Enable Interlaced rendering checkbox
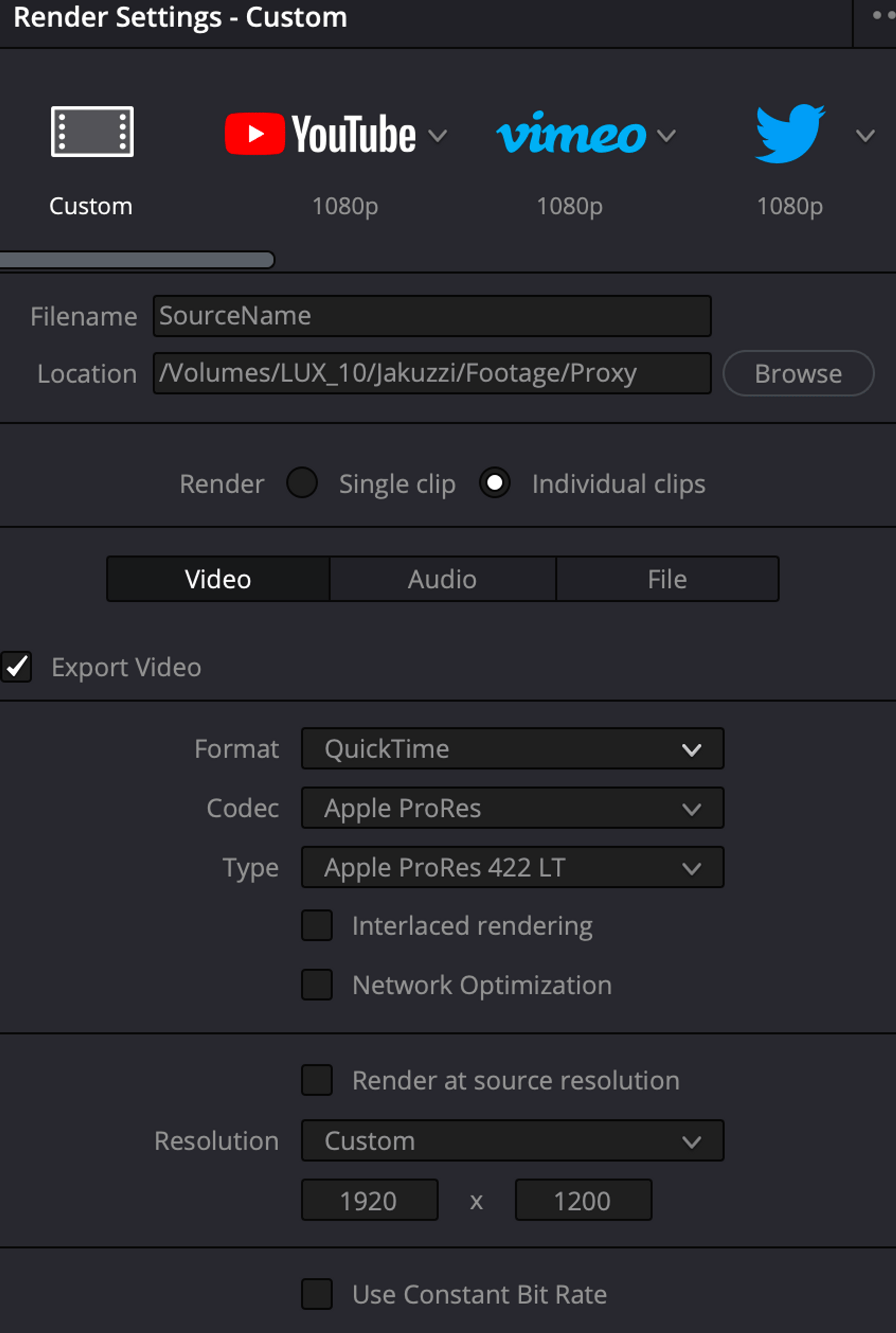The image size is (896, 1333). coord(317,925)
